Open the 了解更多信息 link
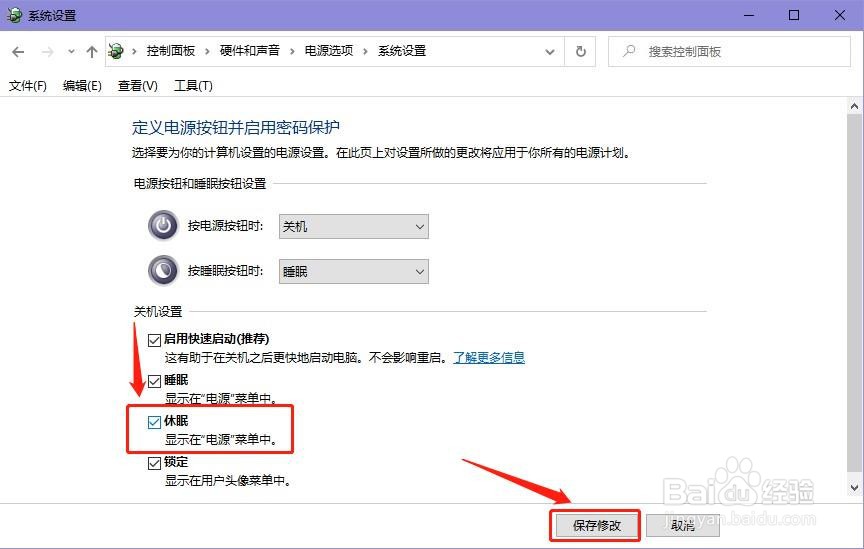Image resolution: width=864 pixels, height=549 pixels. 489,358
